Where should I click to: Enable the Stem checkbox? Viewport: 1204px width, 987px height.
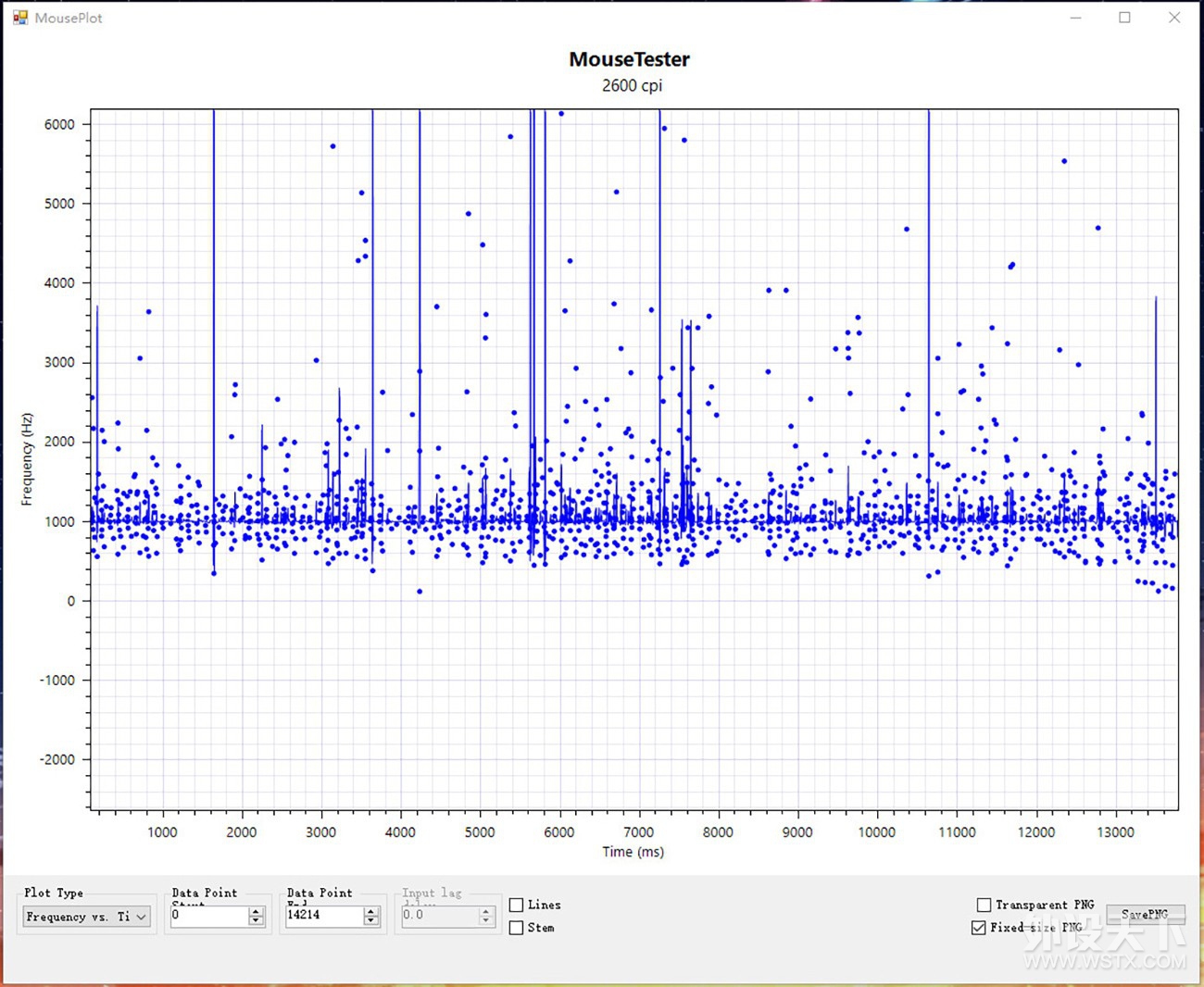(517, 928)
